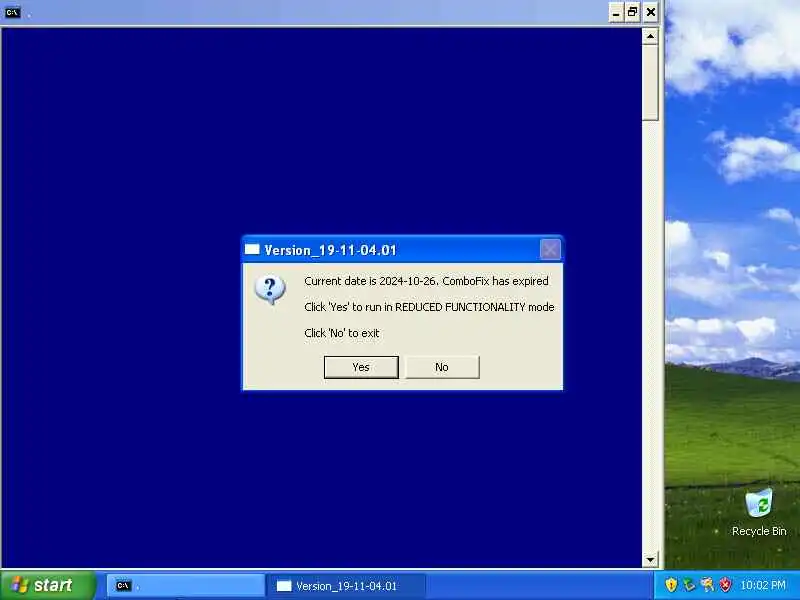The width and height of the screenshot is (800, 600).
Task: Restore down the console window
Action: (x=633, y=12)
